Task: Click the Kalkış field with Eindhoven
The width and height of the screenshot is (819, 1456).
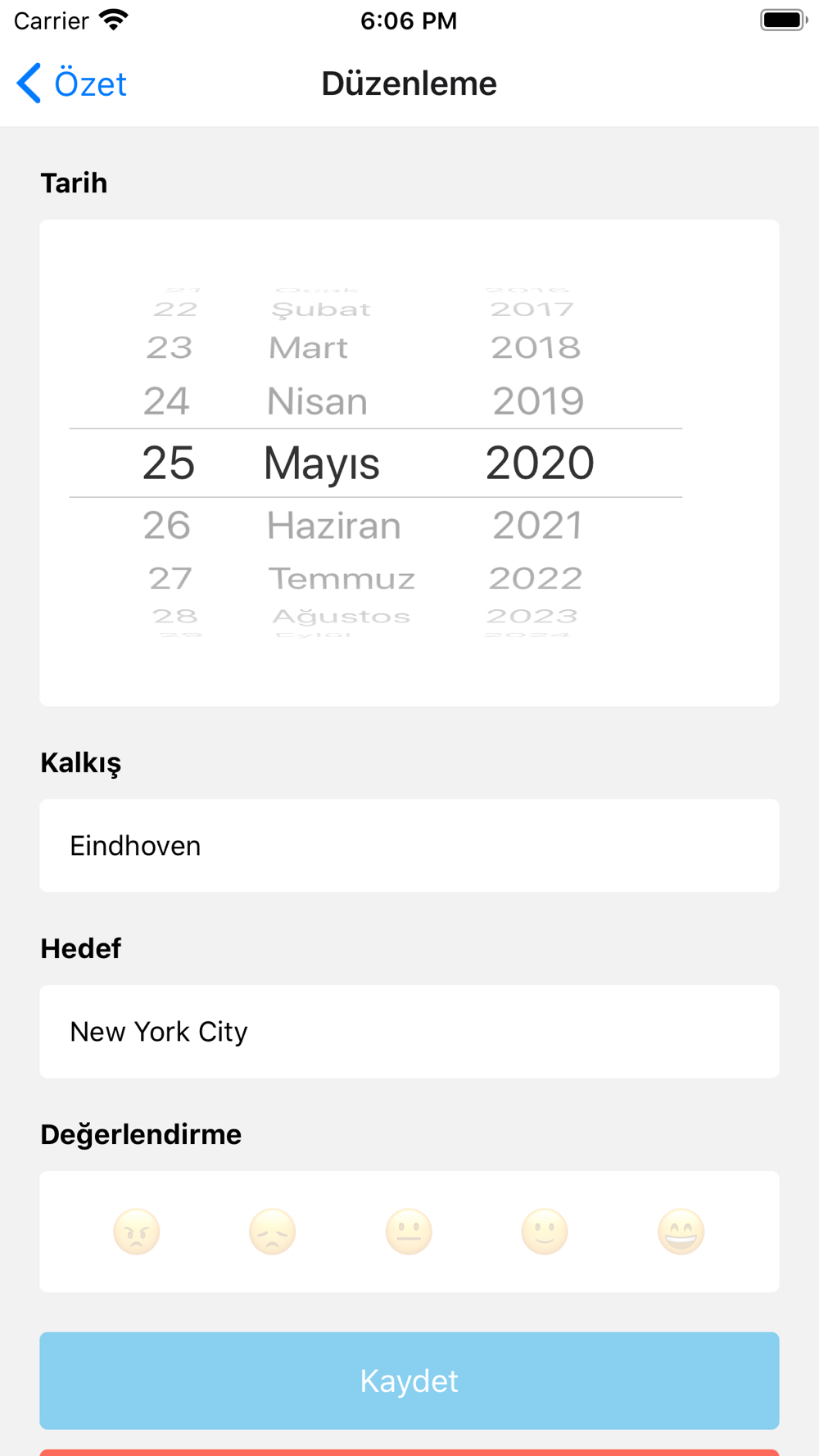Action: pyautogui.click(x=409, y=845)
